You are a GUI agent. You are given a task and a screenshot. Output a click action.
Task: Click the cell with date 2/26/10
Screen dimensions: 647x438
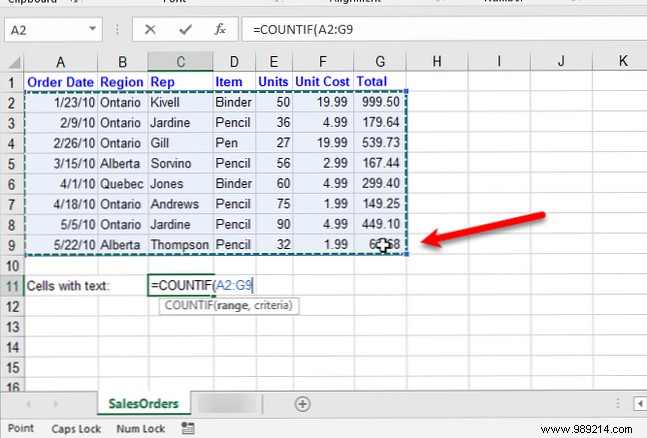point(61,143)
